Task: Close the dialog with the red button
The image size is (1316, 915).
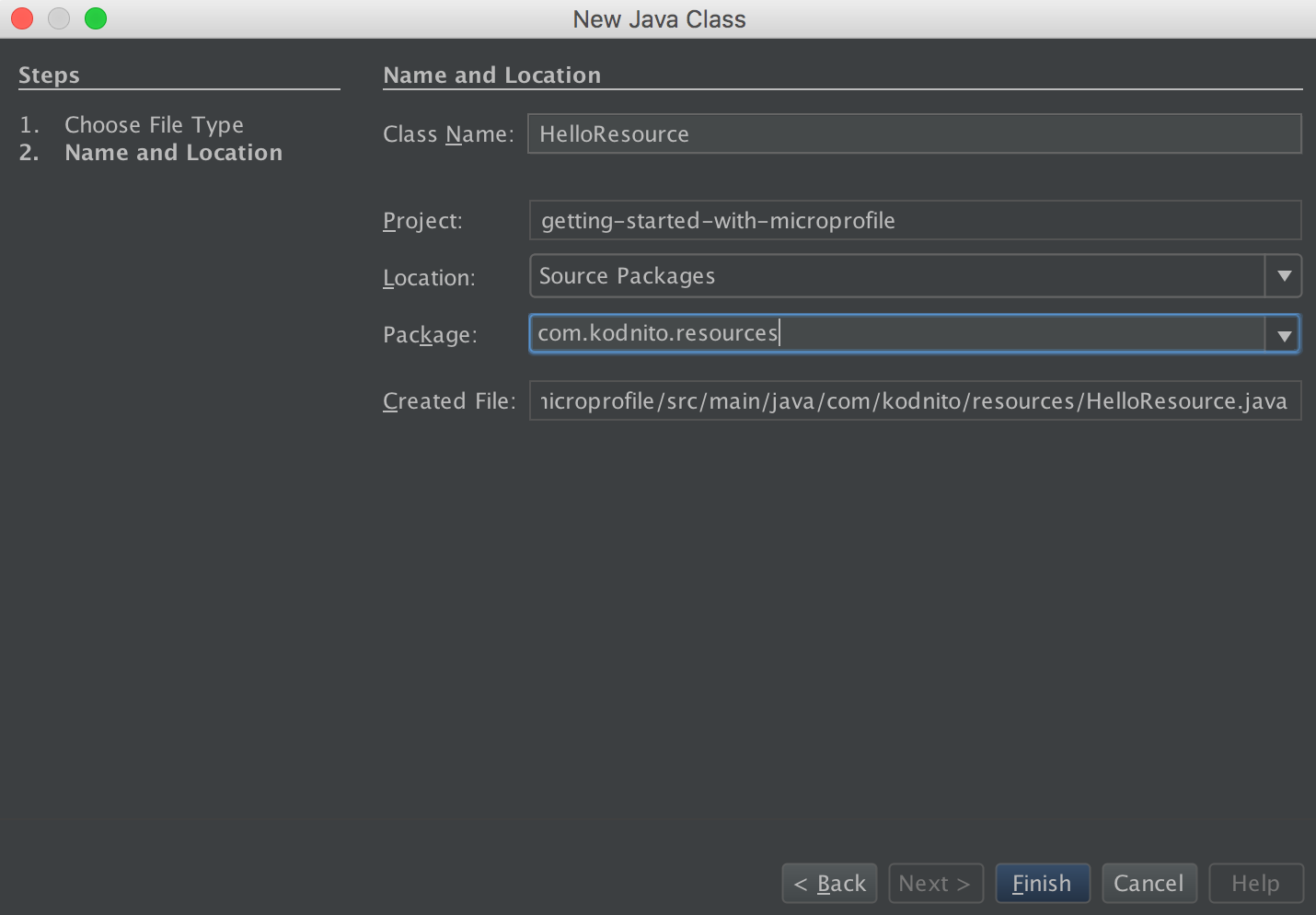Action: (x=22, y=18)
